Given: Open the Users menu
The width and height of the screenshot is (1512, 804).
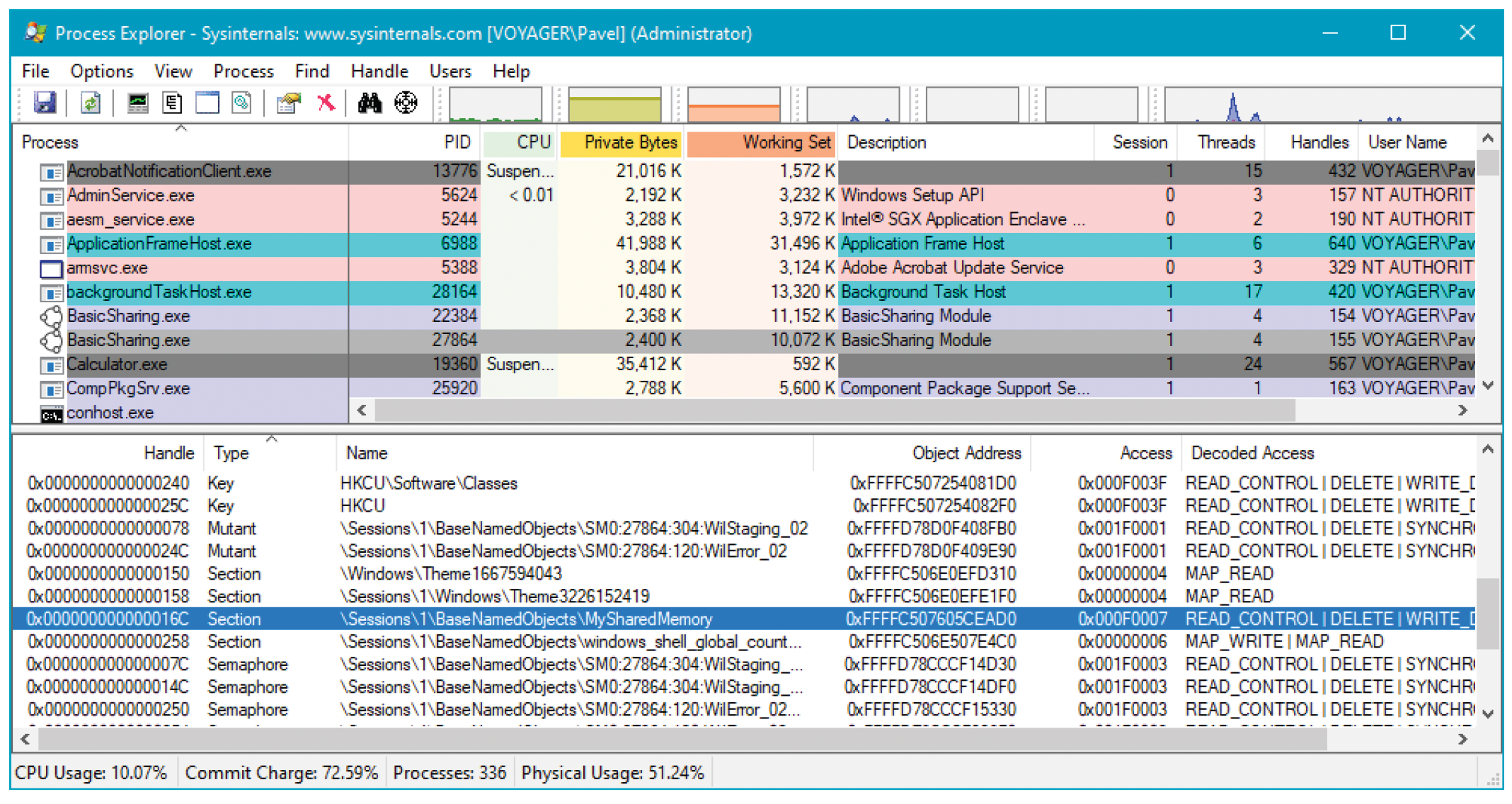Looking at the screenshot, I should point(449,71).
